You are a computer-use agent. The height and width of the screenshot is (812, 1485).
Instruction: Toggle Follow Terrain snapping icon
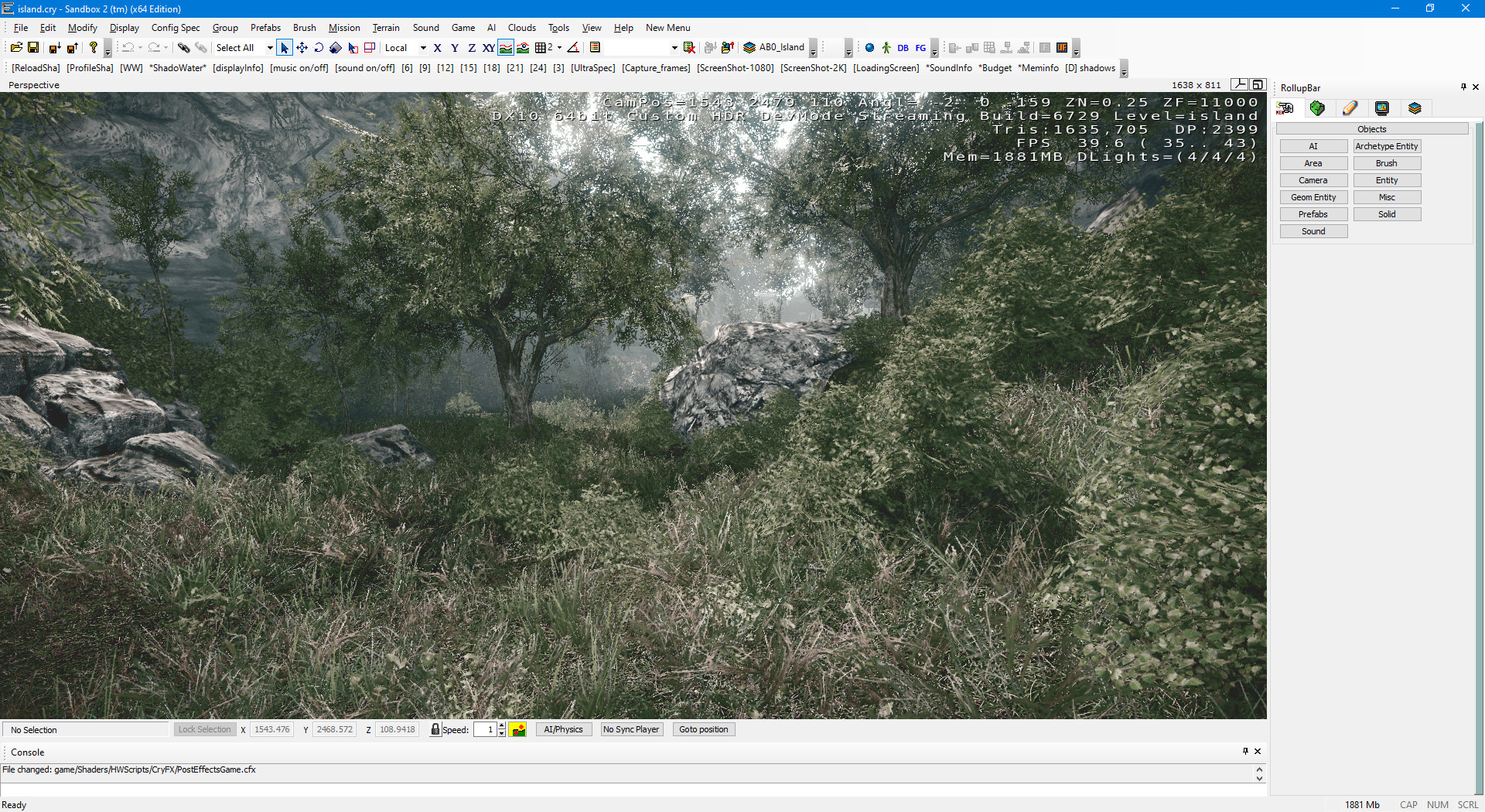506,48
